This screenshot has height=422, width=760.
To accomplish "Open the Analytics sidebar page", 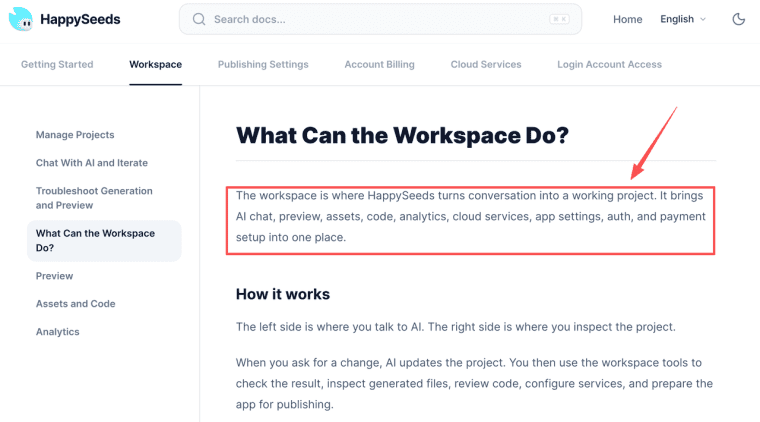I will click(x=58, y=332).
